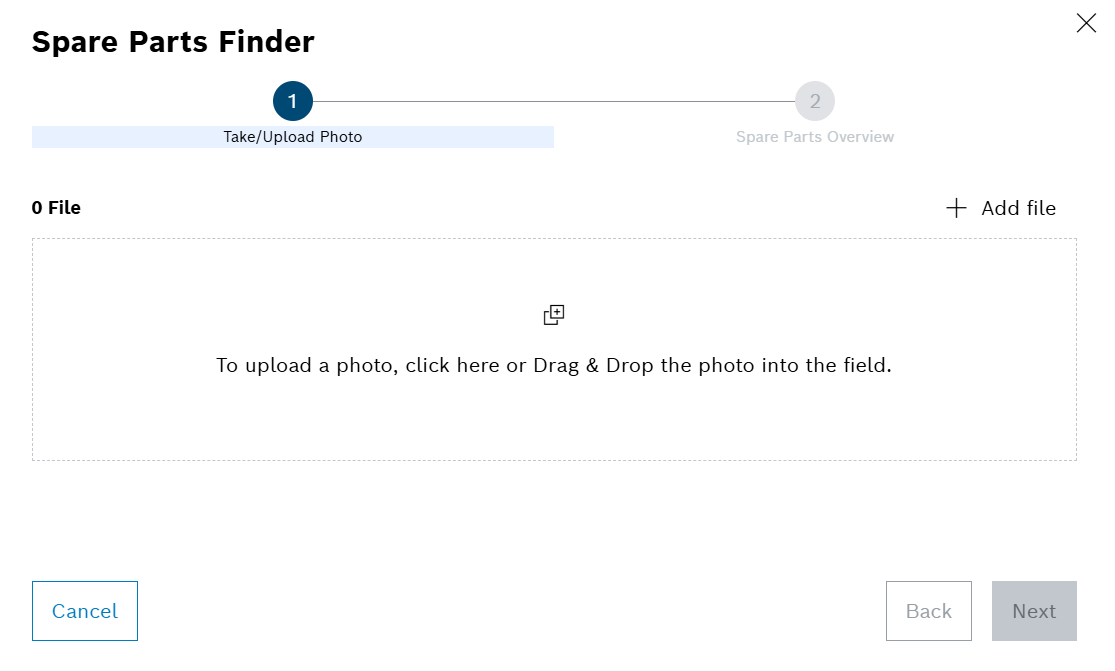The width and height of the screenshot is (1115, 671).
Task: Click the Spare Parts Finder title
Action: click(172, 42)
